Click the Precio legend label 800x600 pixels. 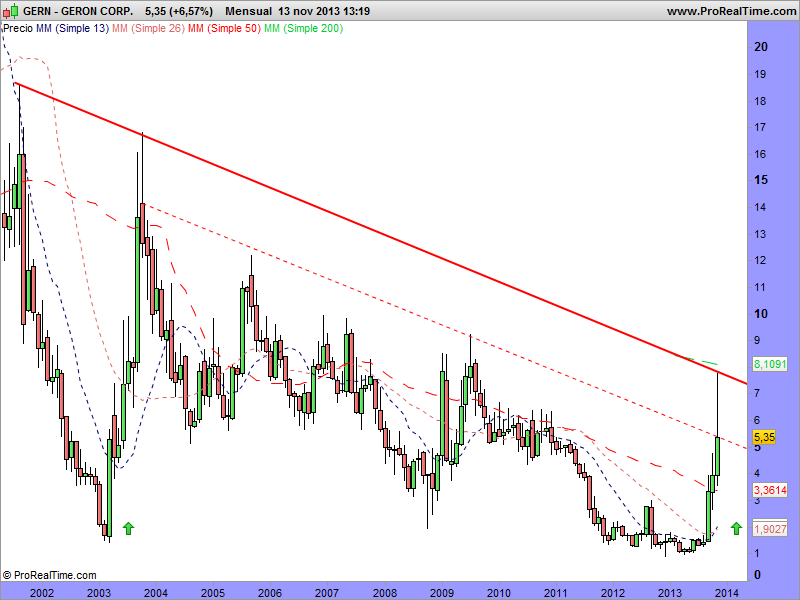(18, 28)
